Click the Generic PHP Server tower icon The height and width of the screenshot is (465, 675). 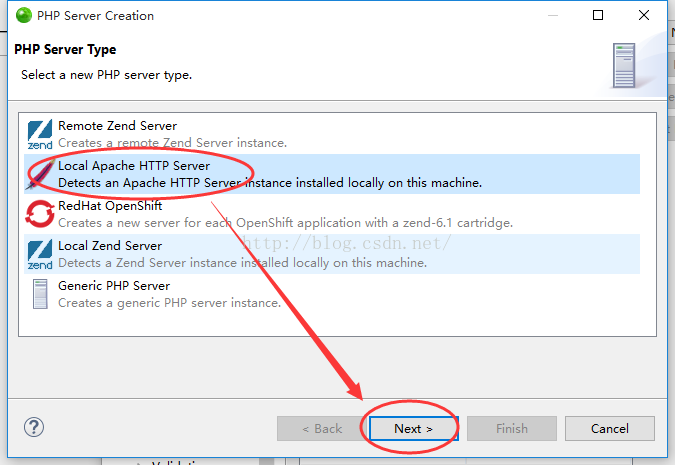pos(40,294)
